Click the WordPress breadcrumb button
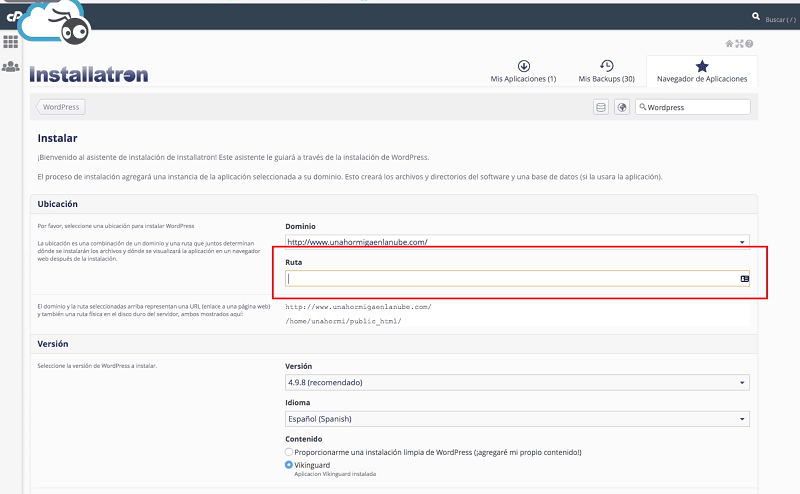Screen dimensions: 800x494 [x=61, y=107]
